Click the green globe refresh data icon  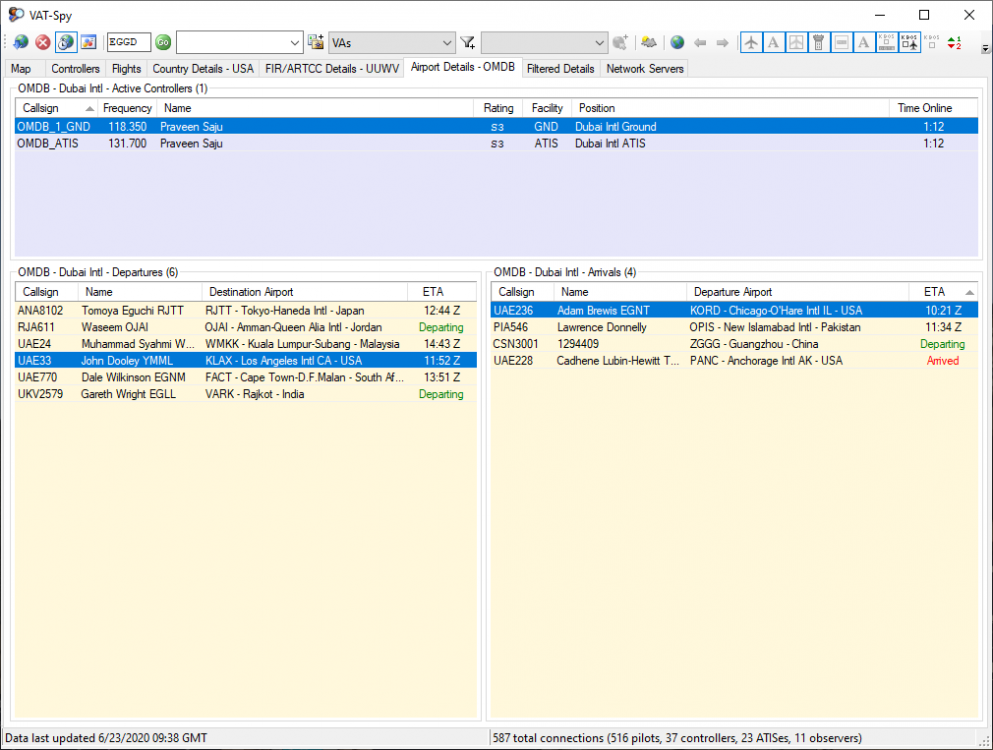[21, 42]
